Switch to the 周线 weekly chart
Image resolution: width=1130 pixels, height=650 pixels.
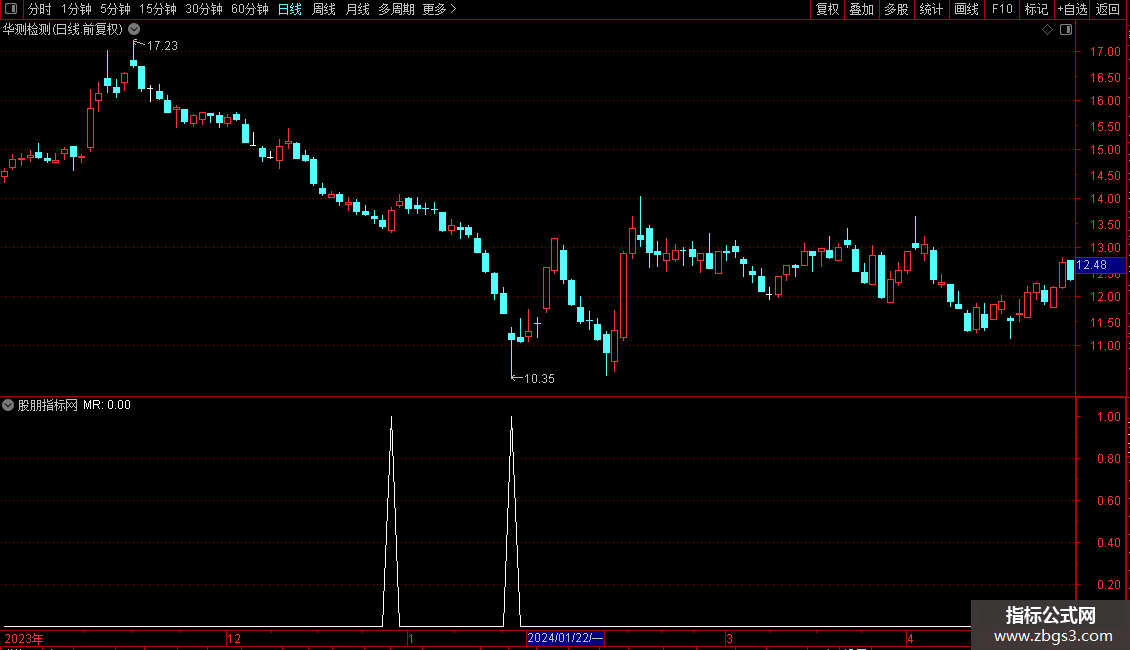click(324, 9)
